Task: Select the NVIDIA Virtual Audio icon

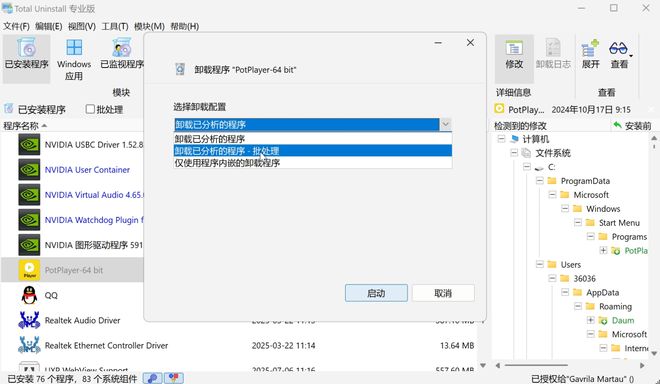Action: 29,195
